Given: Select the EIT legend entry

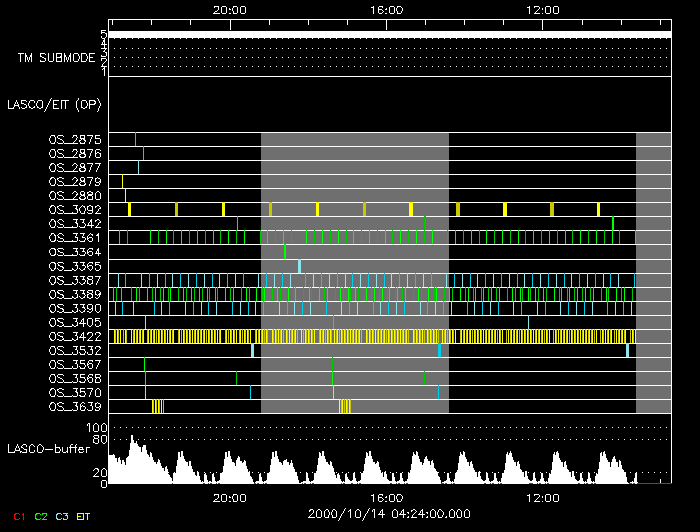Looking at the screenshot, I should (83, 516).
